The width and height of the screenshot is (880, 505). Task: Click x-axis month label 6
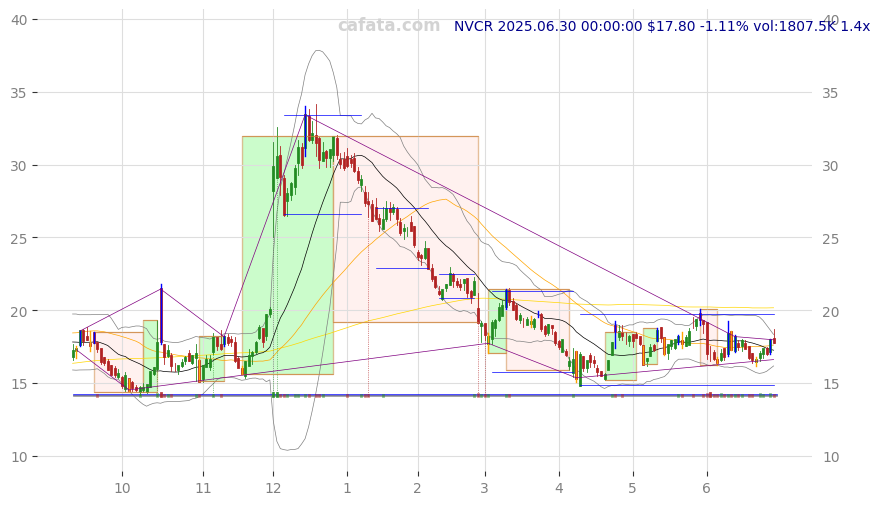pos(707,488)
